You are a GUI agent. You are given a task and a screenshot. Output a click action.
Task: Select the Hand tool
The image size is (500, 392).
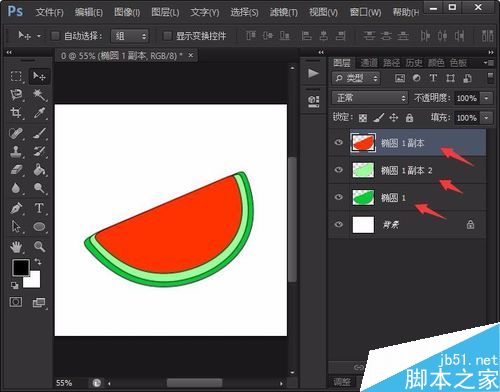tap(16, 247)
